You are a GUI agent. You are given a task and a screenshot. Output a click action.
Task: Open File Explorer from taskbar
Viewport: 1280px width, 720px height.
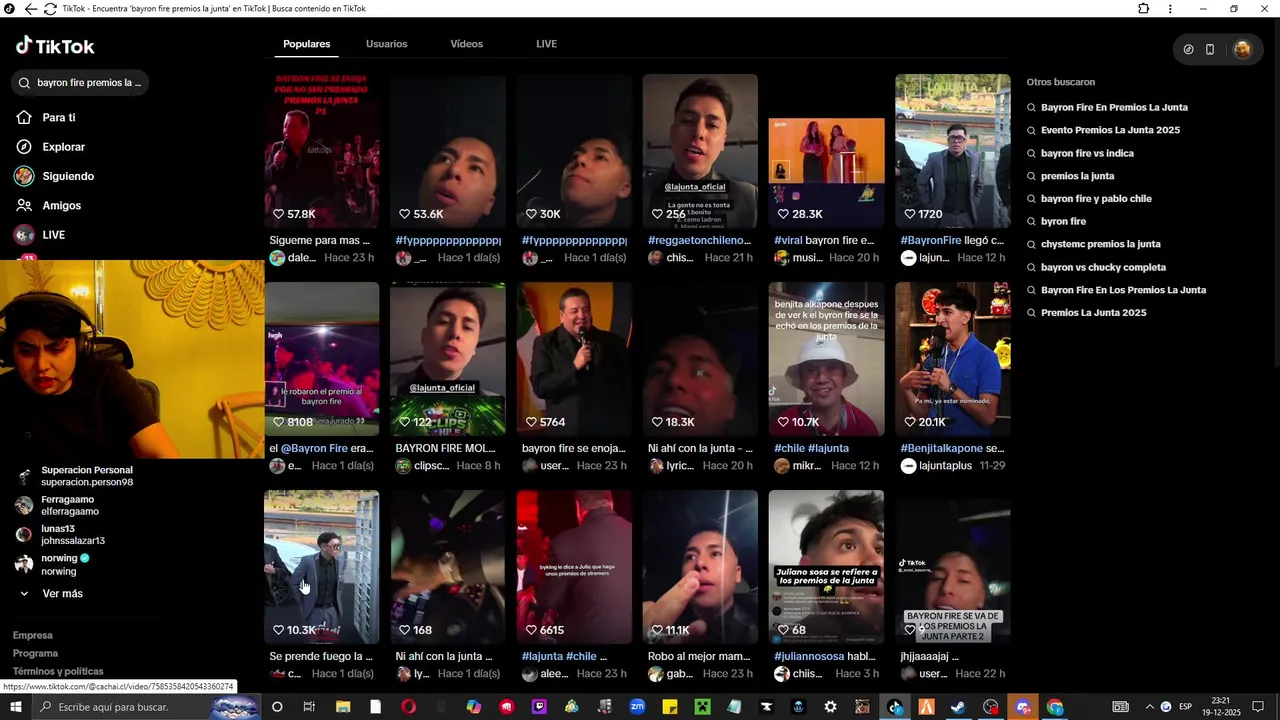click(x=343, y=707)
